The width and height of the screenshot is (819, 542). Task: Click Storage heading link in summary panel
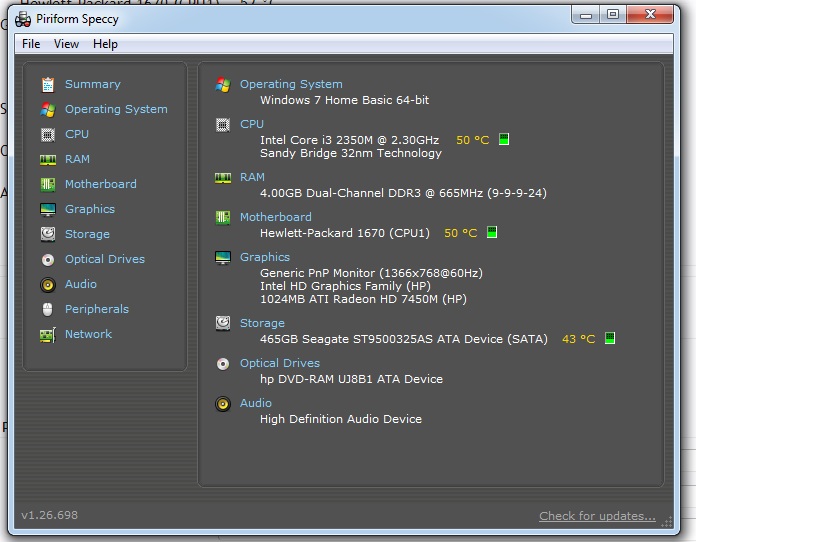click(x=262, y=324)
